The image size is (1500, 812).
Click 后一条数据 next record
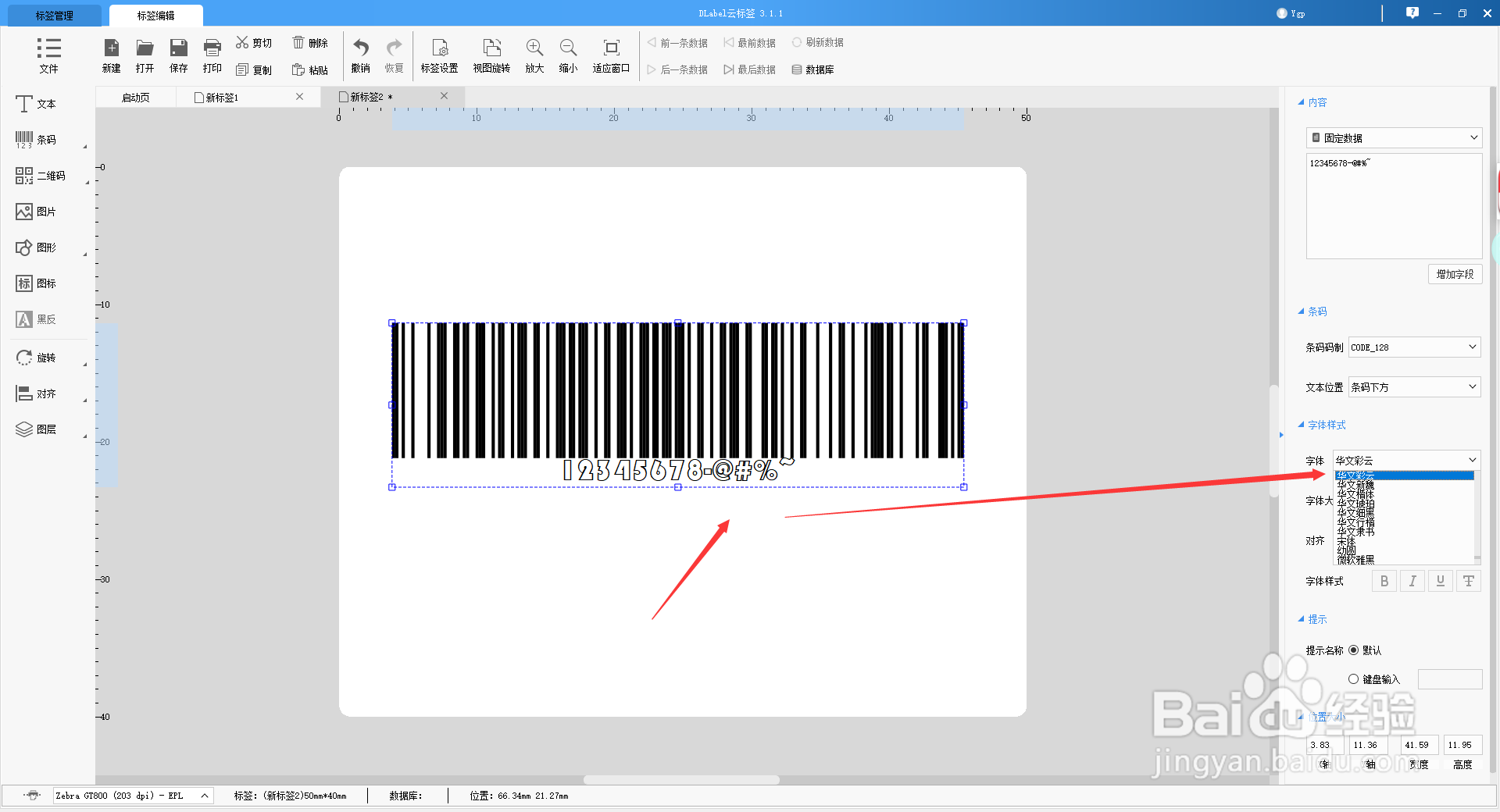click(x=677, y=69)
